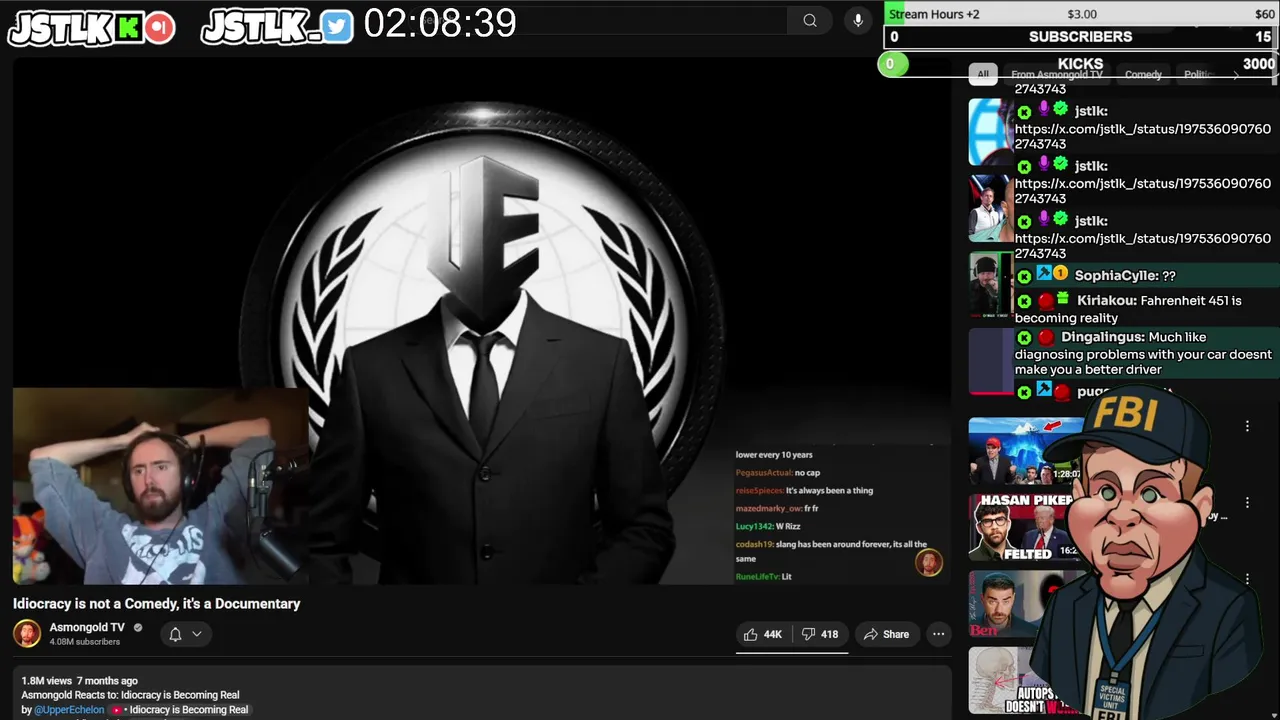Click the 4.08M subscribers count

click(85, 642)
